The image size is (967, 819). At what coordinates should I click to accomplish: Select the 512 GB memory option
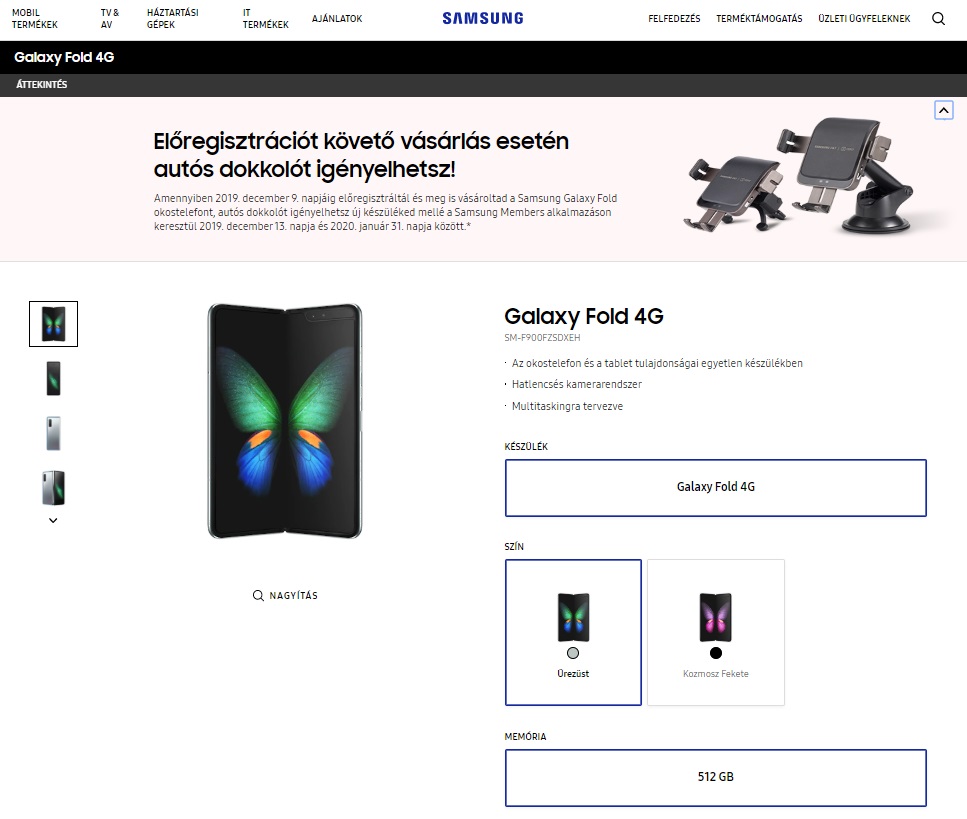715,777
